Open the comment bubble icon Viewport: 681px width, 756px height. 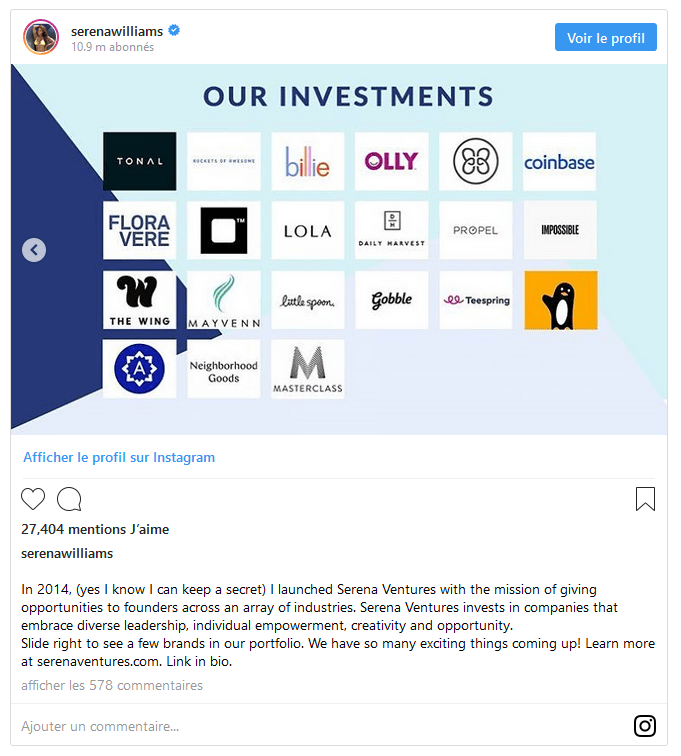[69, 499]
